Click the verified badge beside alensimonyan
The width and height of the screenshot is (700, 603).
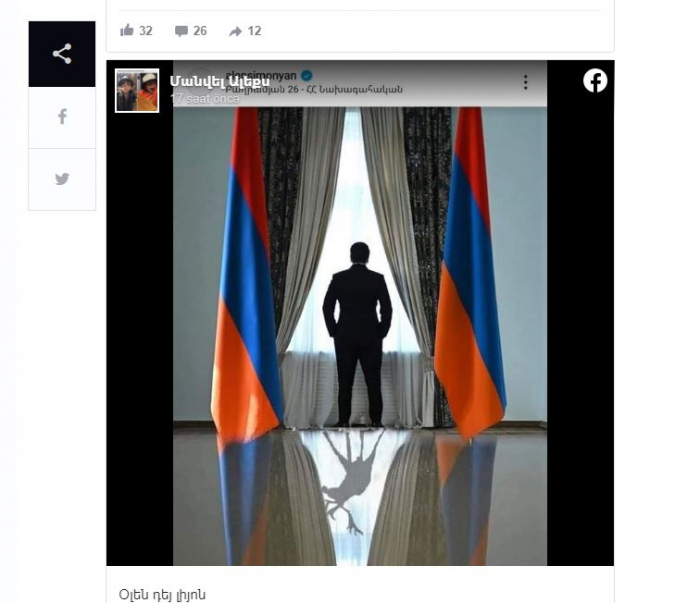307,75
